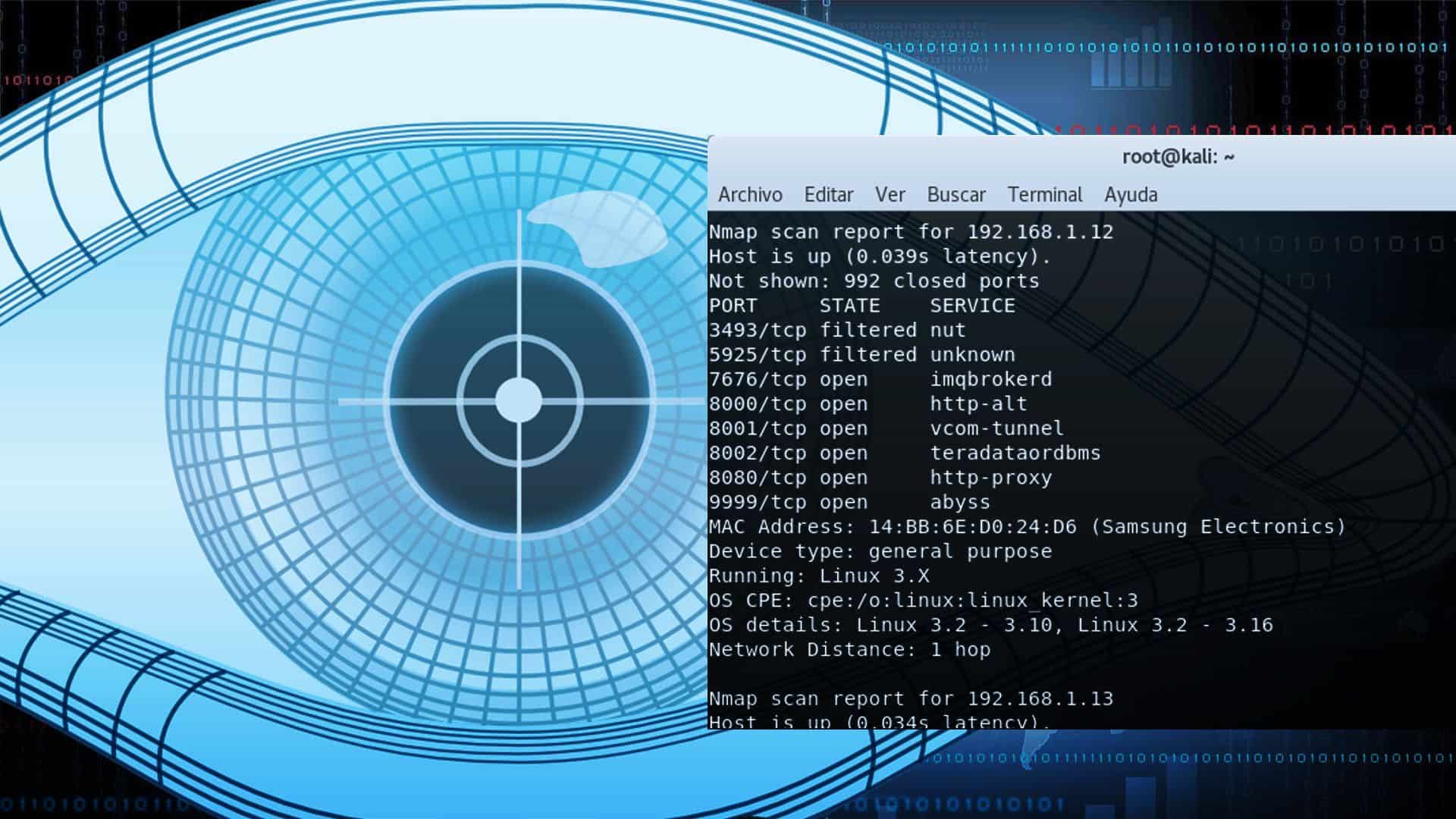Viewport: 1456px width, 819px height.
Task: Click the 9999/tcp abyss entry
Action: click(849, 501)
